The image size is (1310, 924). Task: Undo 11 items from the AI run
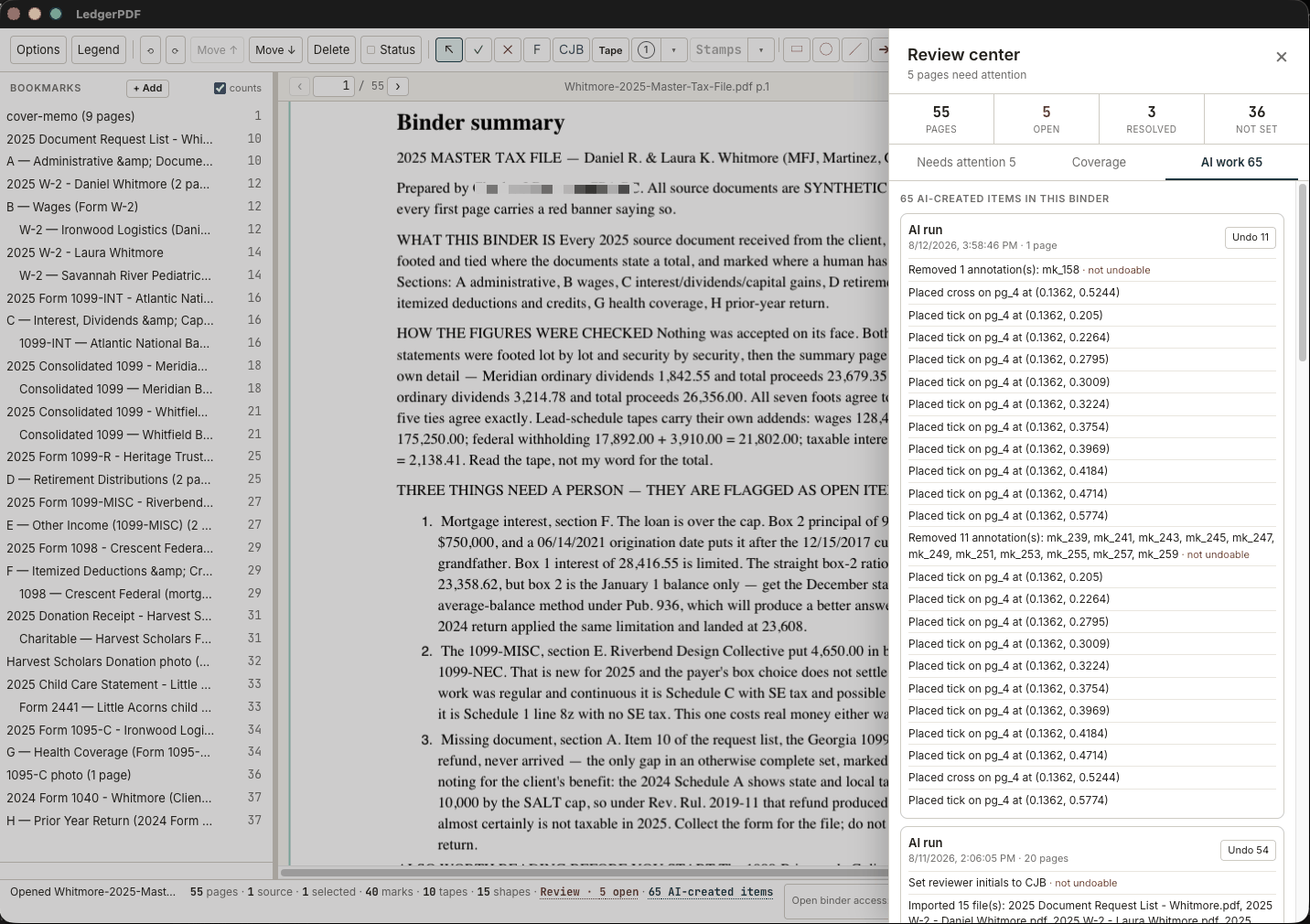click(x=1251, y=238)
